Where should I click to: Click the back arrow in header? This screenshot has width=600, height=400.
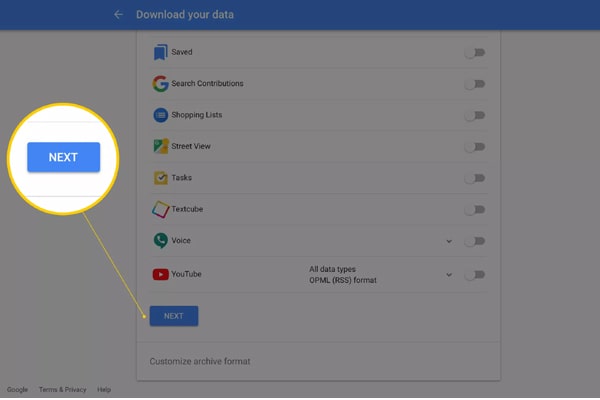pos(118,15)
